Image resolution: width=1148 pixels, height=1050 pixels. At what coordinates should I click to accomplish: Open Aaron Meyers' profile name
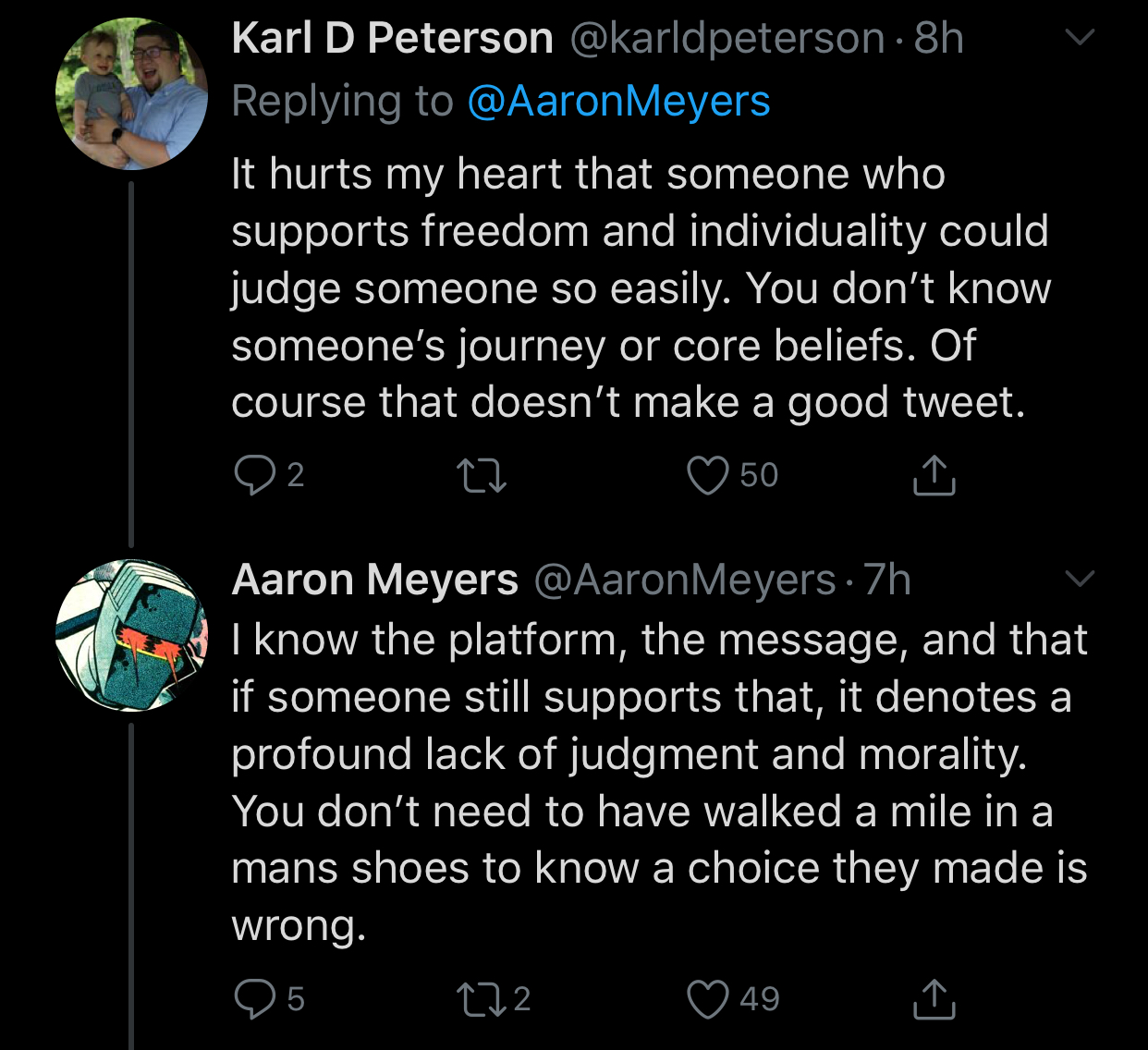374,580
